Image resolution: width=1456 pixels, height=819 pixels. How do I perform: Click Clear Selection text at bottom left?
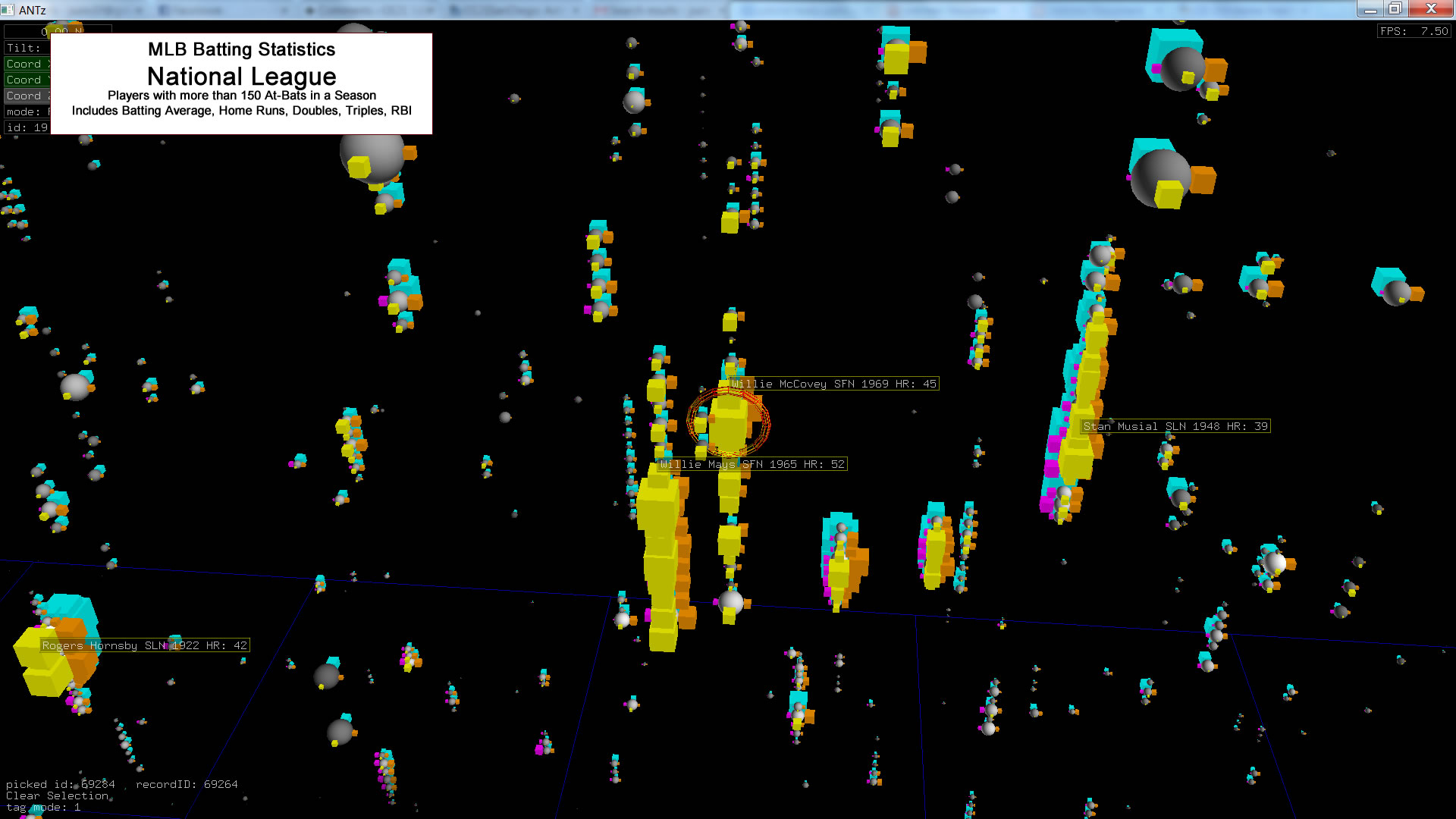(57, 795)
